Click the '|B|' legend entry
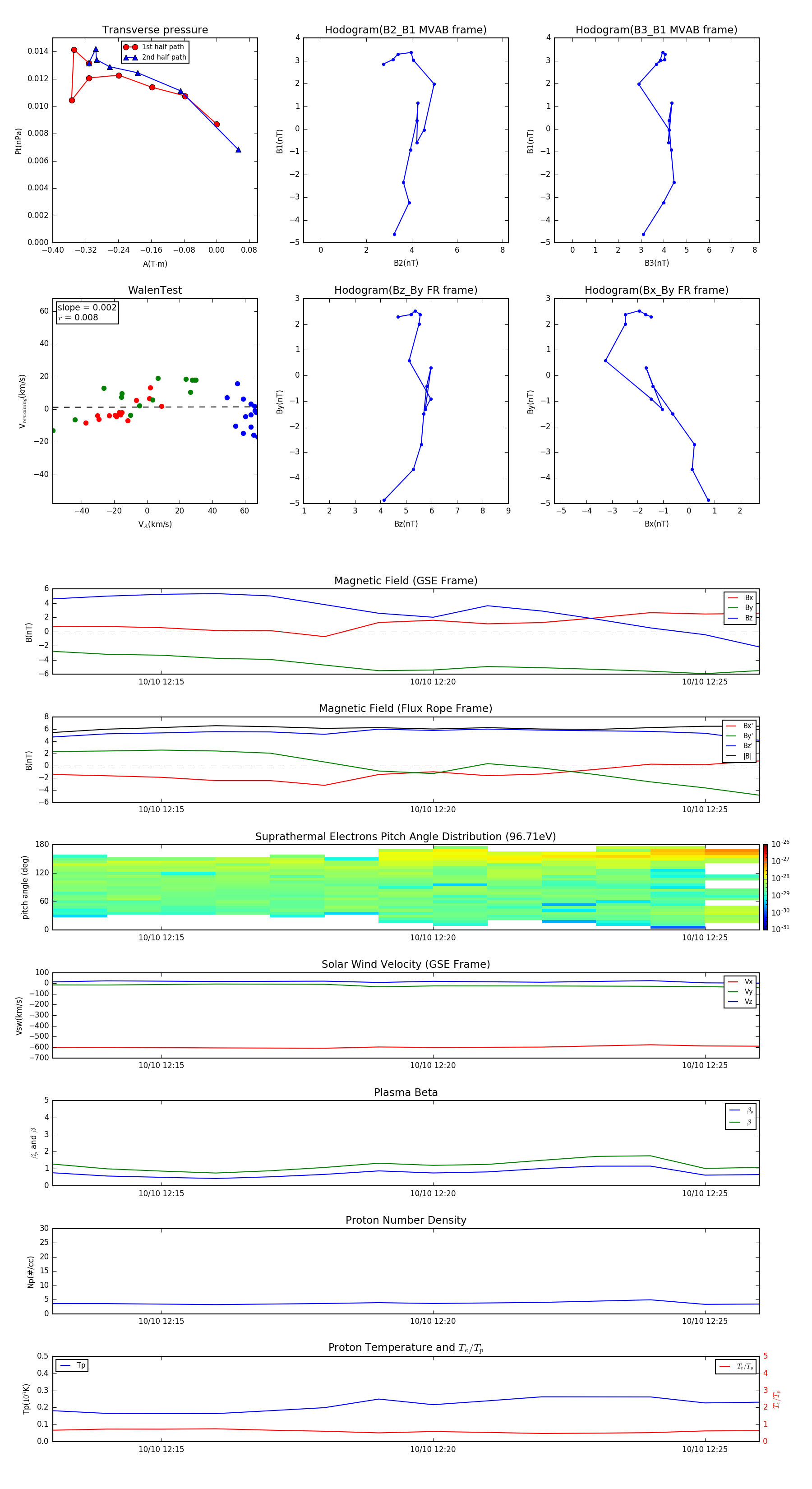The height and width of the screenshot is (1489, 812). (x=740, y=756)
